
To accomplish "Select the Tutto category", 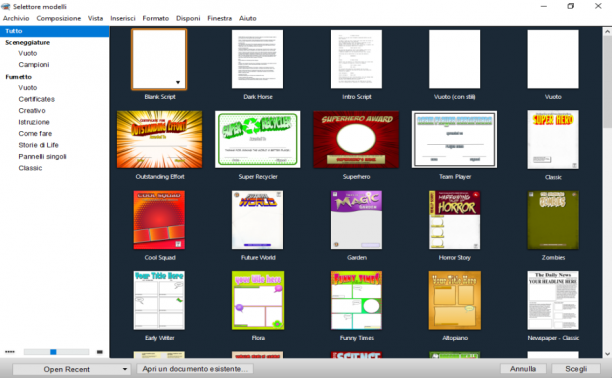I will pyautogui.click(x=55, y=31).
